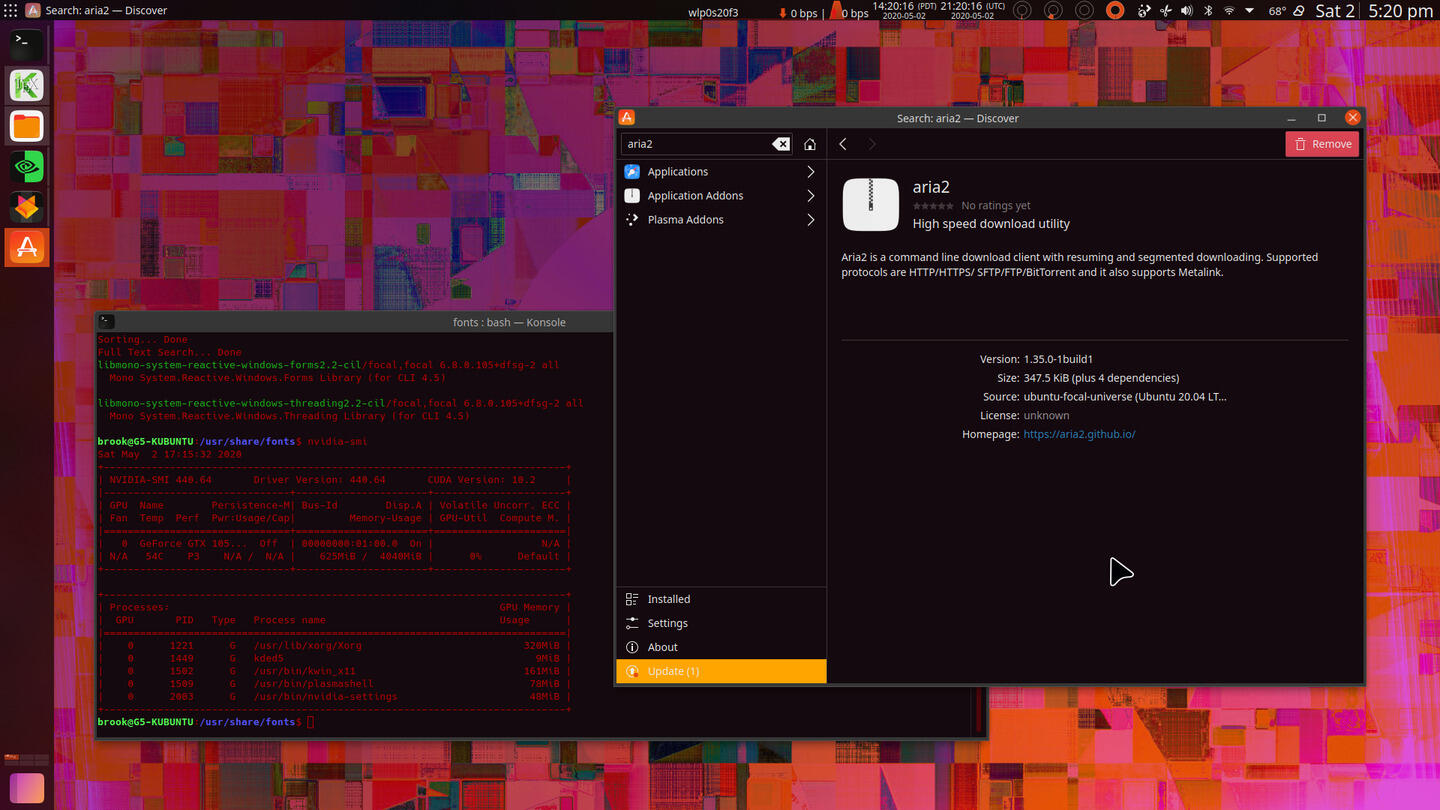Expand the Applications category chevron
This screenshot has width=1440, height=810.
coord(810,172)
